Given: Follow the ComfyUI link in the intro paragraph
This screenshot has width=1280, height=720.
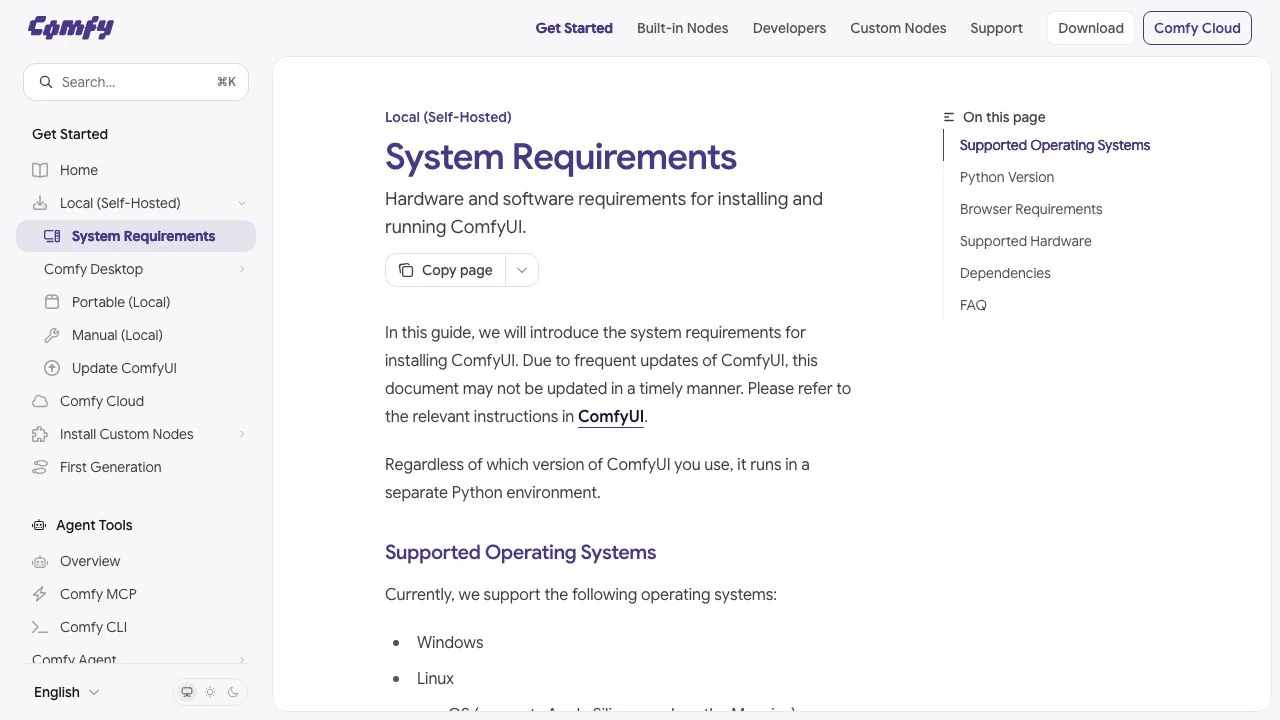Looking at the screenshot, I should tap(611, 416).
